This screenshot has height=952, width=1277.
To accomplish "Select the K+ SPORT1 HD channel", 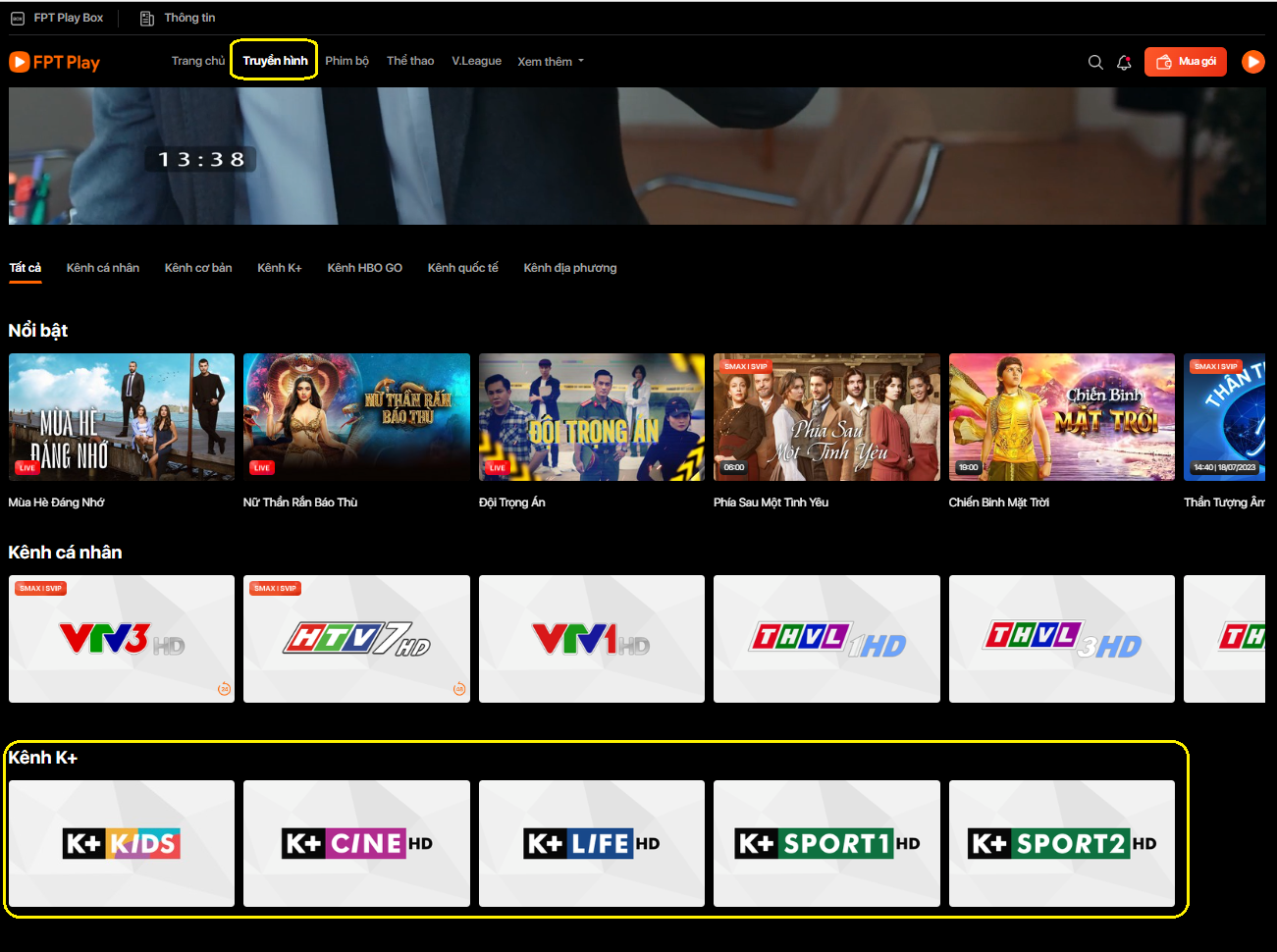I will pyautogui.click(x=826, y=843).
